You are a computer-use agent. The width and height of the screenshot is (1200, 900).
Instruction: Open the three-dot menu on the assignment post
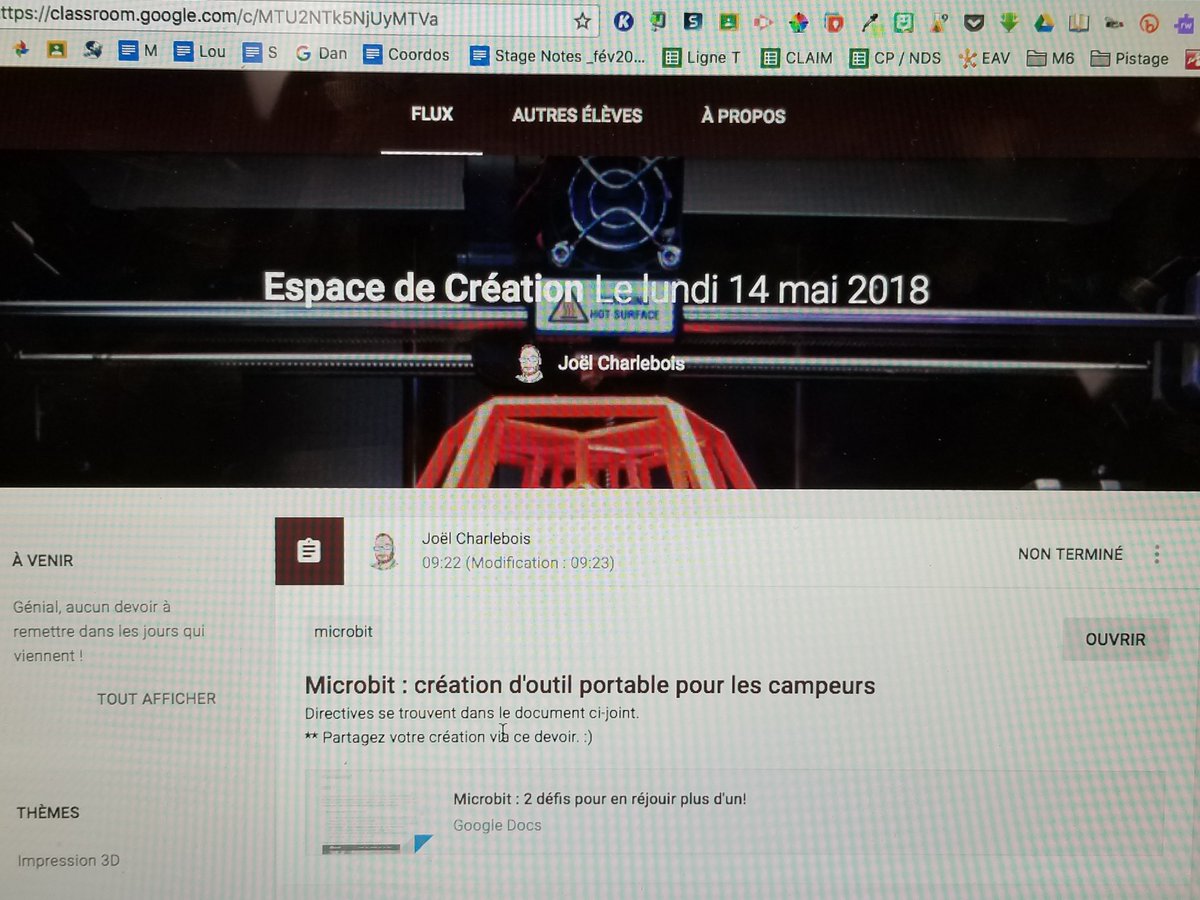tap(1157, 554)
